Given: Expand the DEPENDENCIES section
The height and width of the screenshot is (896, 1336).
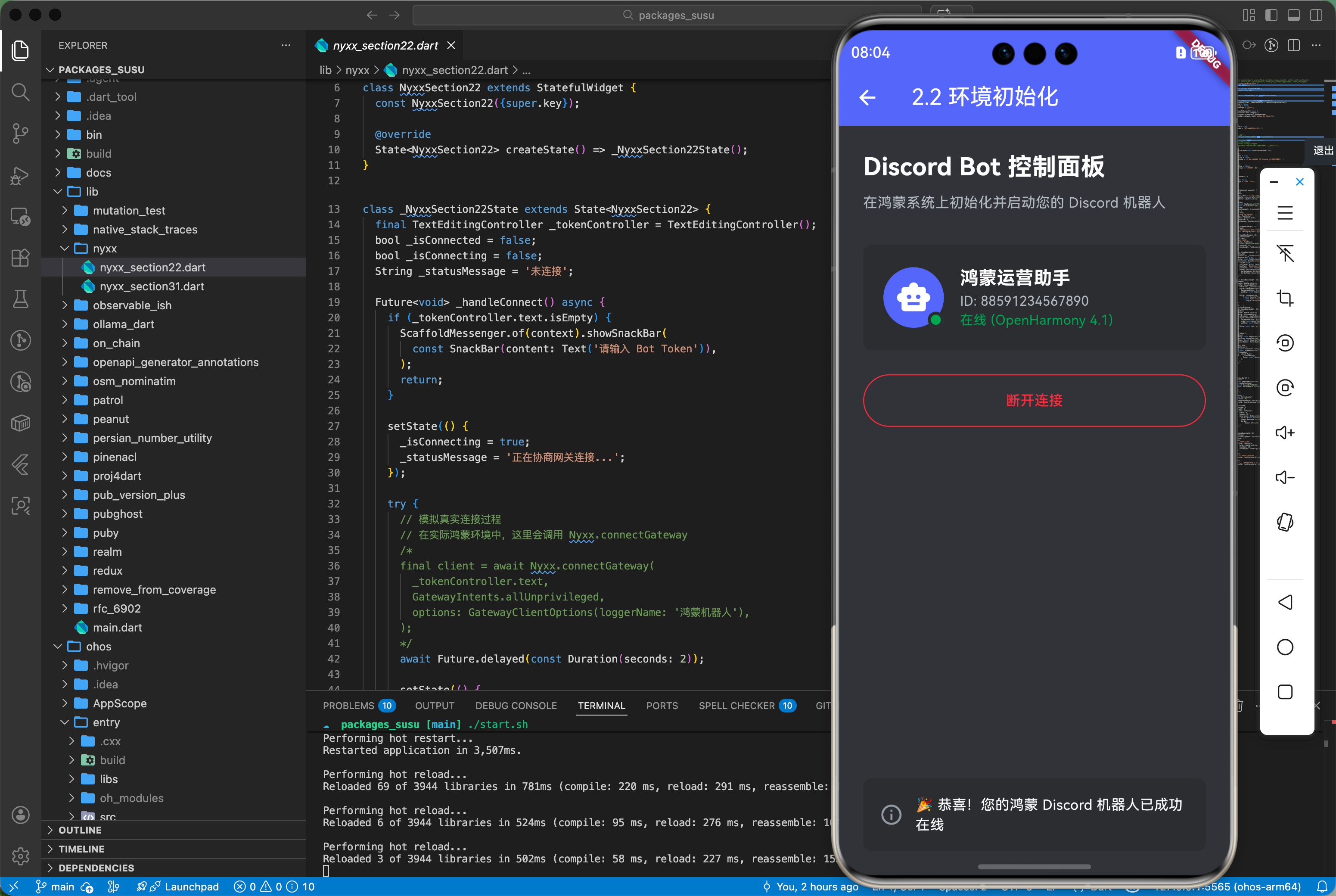Looking at the screenshot, I should click(174, 868).
